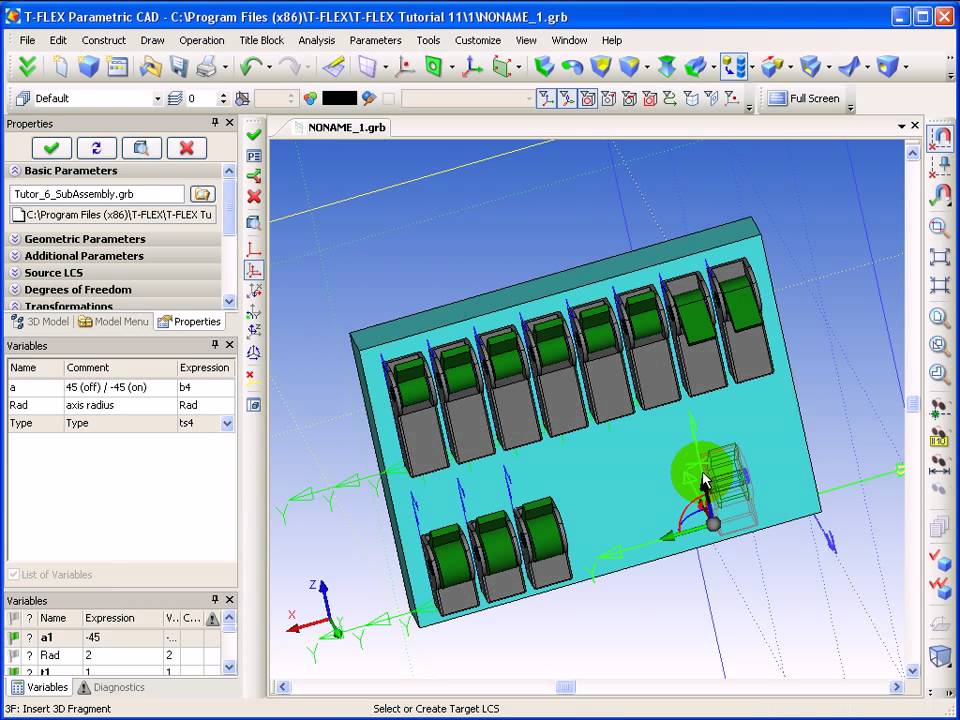Open file with the folder icon
This screenshot has width=960, height=720.
(150, 67)
